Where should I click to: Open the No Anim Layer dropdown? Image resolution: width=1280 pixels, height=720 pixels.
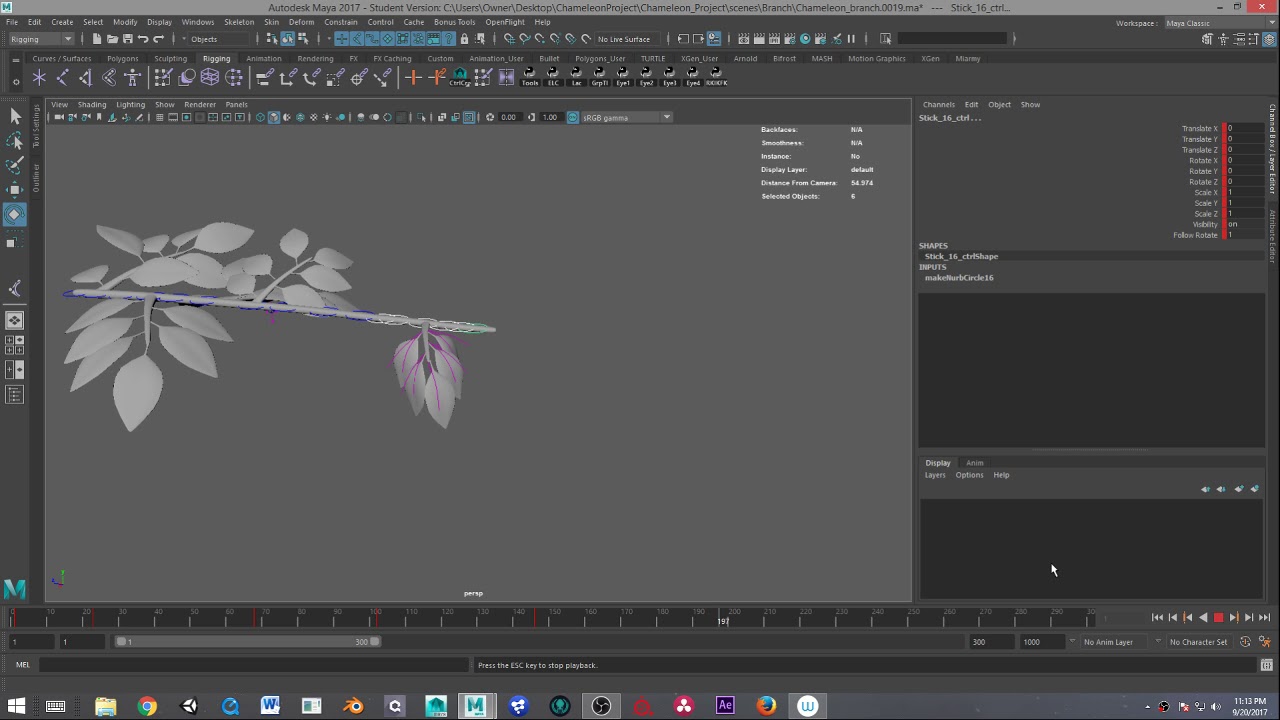click(1113, 642)
